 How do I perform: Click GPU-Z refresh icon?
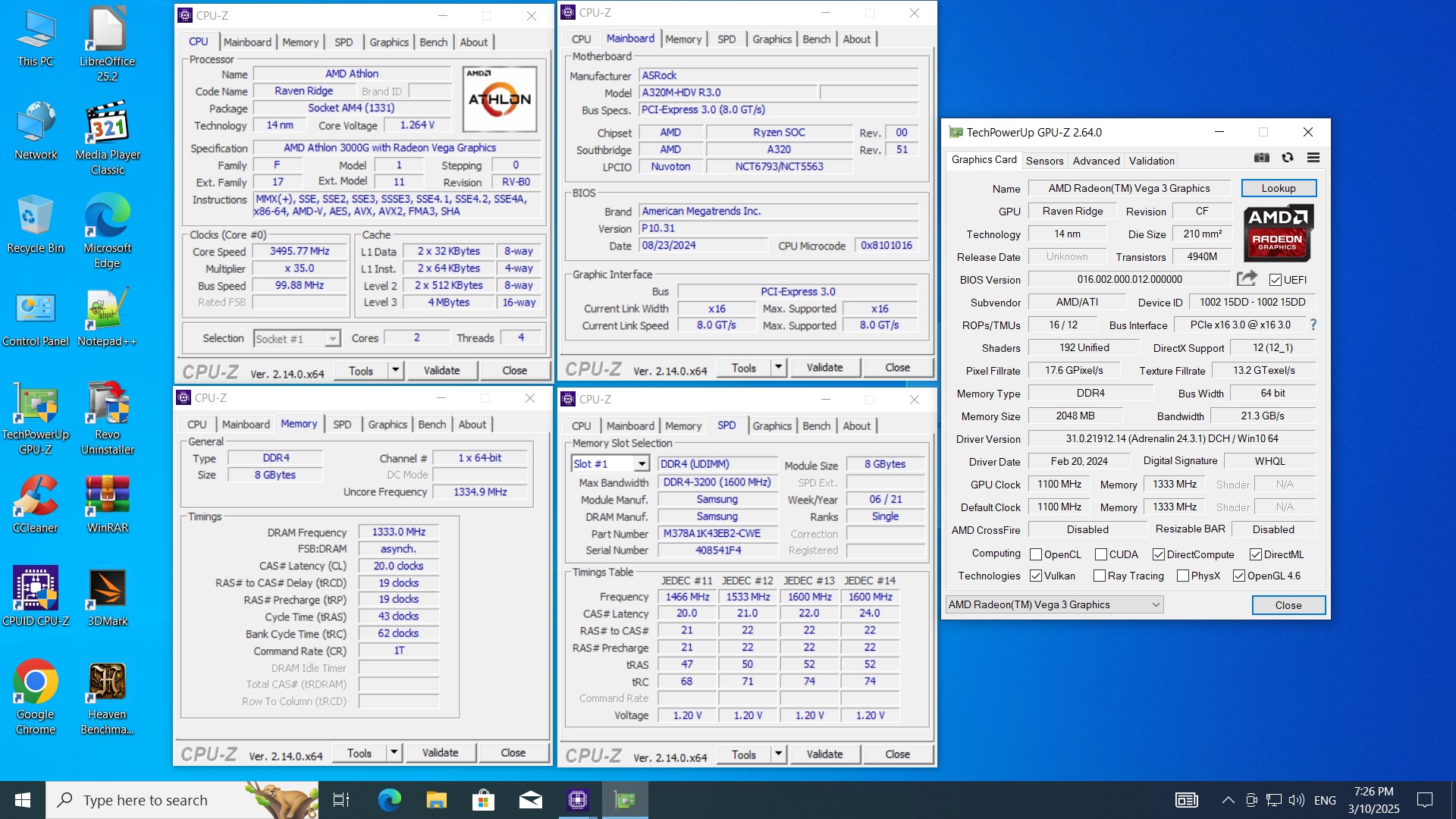pyautogui.click(x=1288, y=158)
